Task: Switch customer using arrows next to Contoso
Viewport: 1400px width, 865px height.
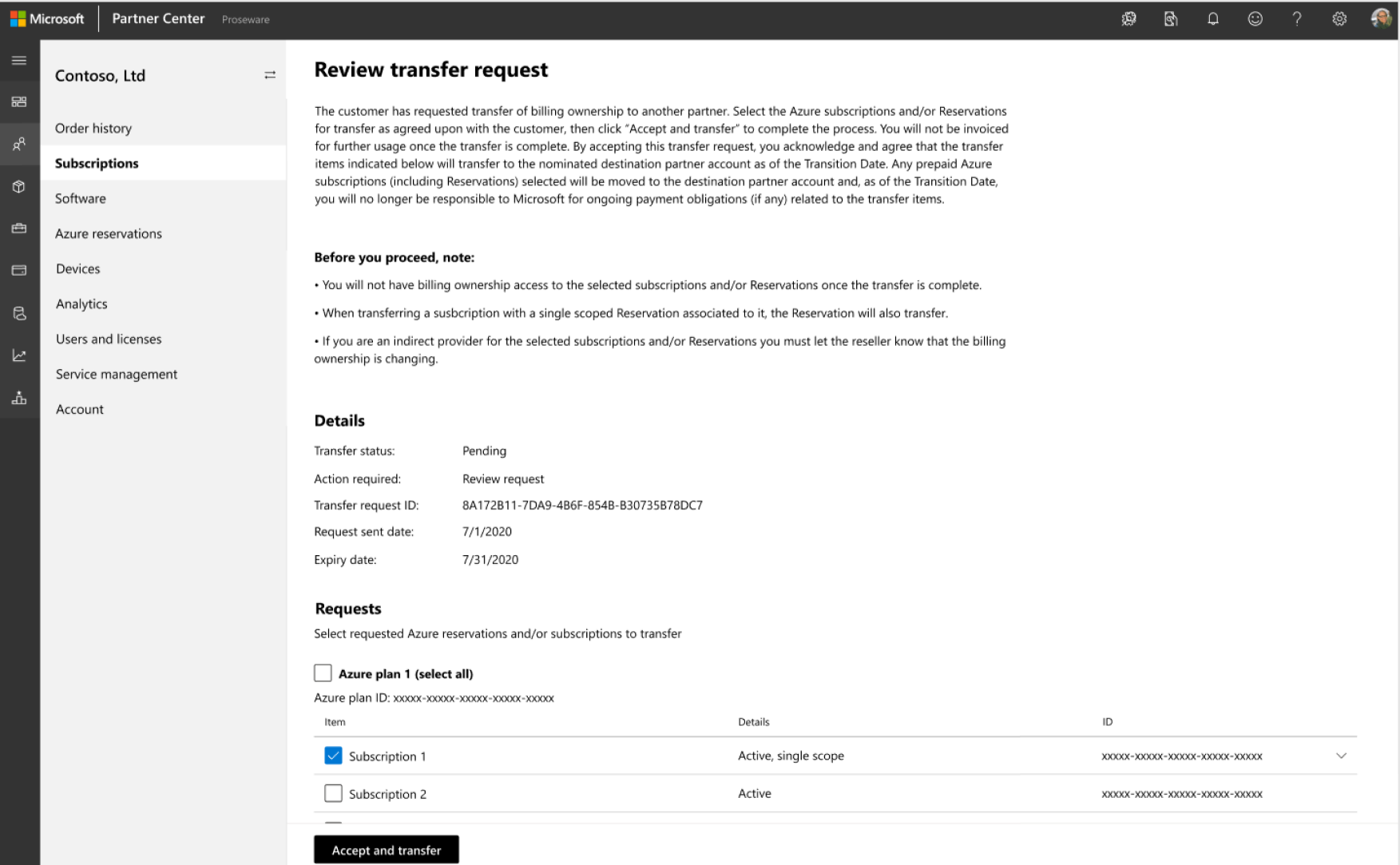Action: (270, 75)
